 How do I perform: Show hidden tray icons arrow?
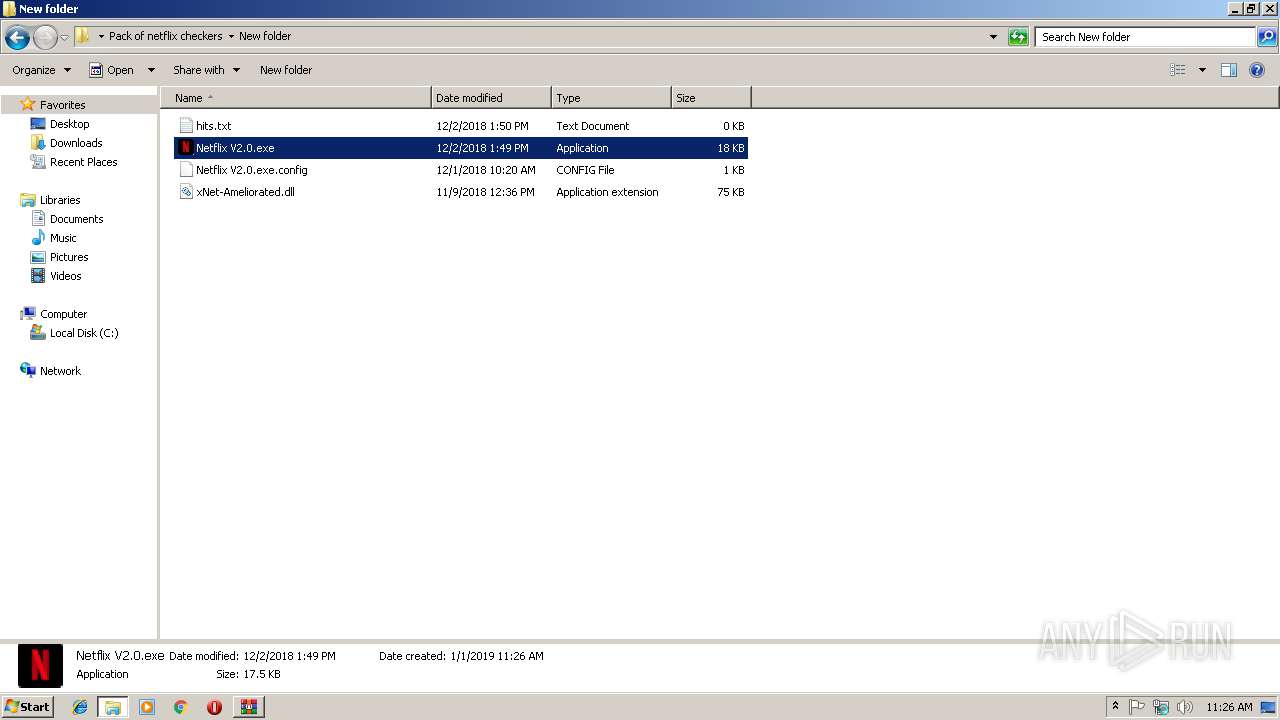(1116, 707)
